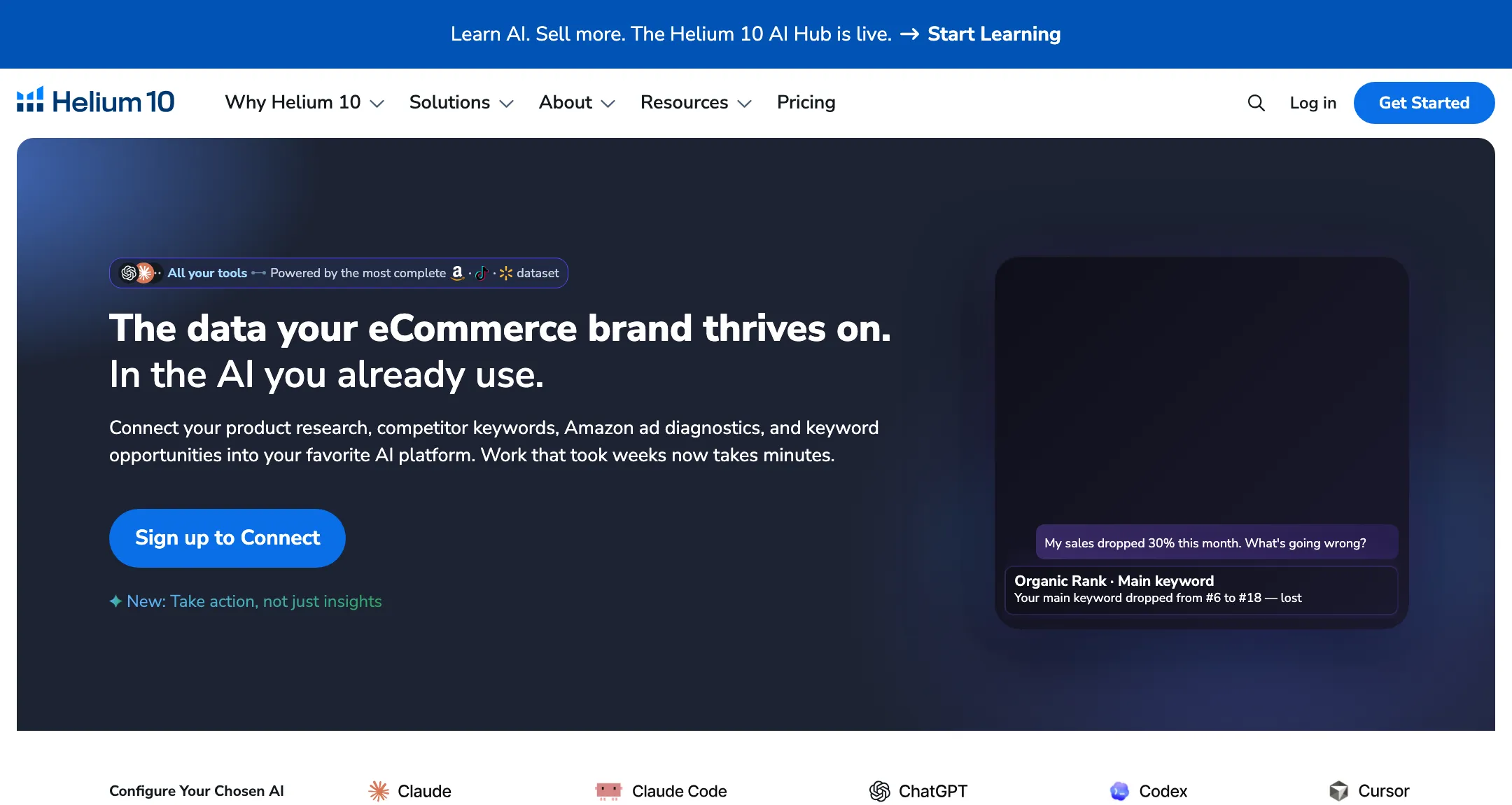1512x805 pixels.
Task: Expand the Why Helium 10 dropdown chevron
Action: pos(377,104)
